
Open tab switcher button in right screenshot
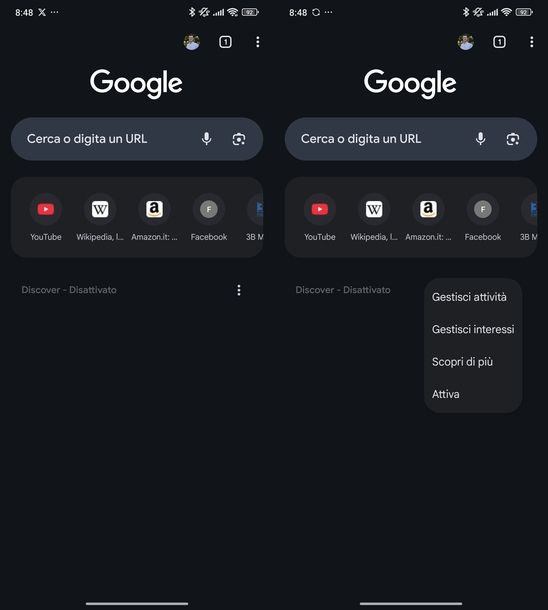[x=499, y=42]
